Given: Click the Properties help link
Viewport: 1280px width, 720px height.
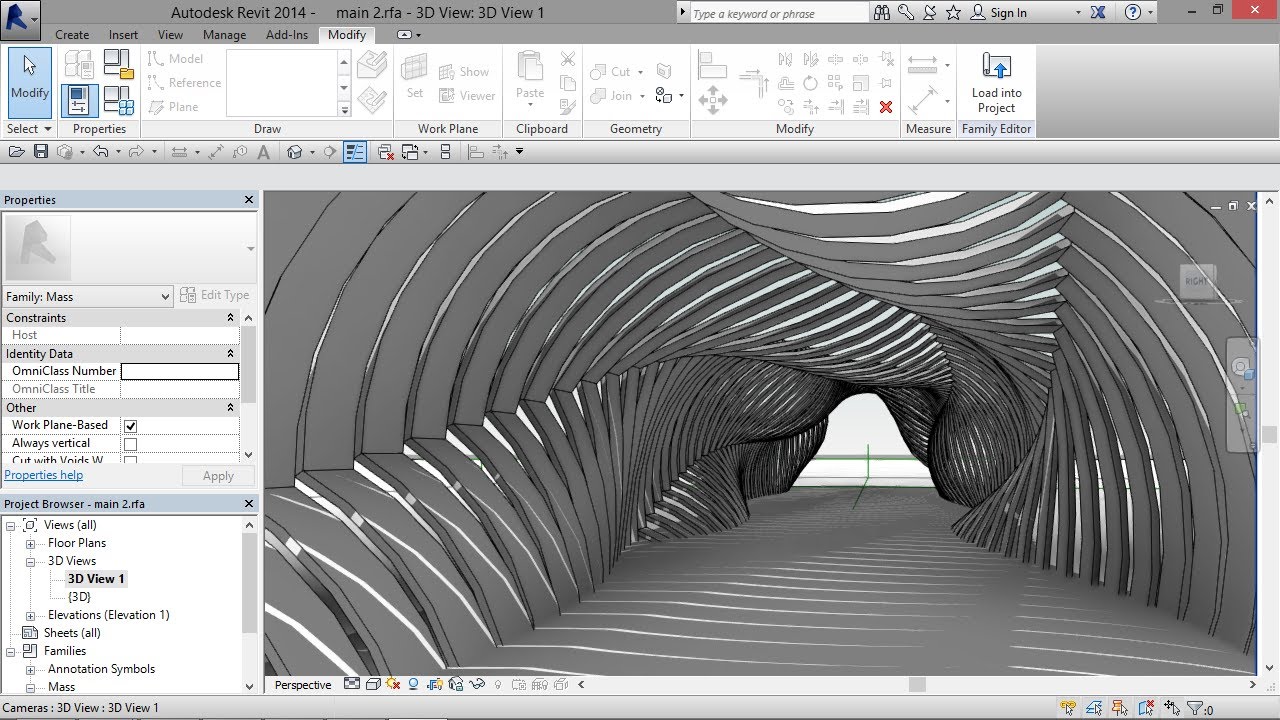Looking at the screenshot, I should point(43,475).
